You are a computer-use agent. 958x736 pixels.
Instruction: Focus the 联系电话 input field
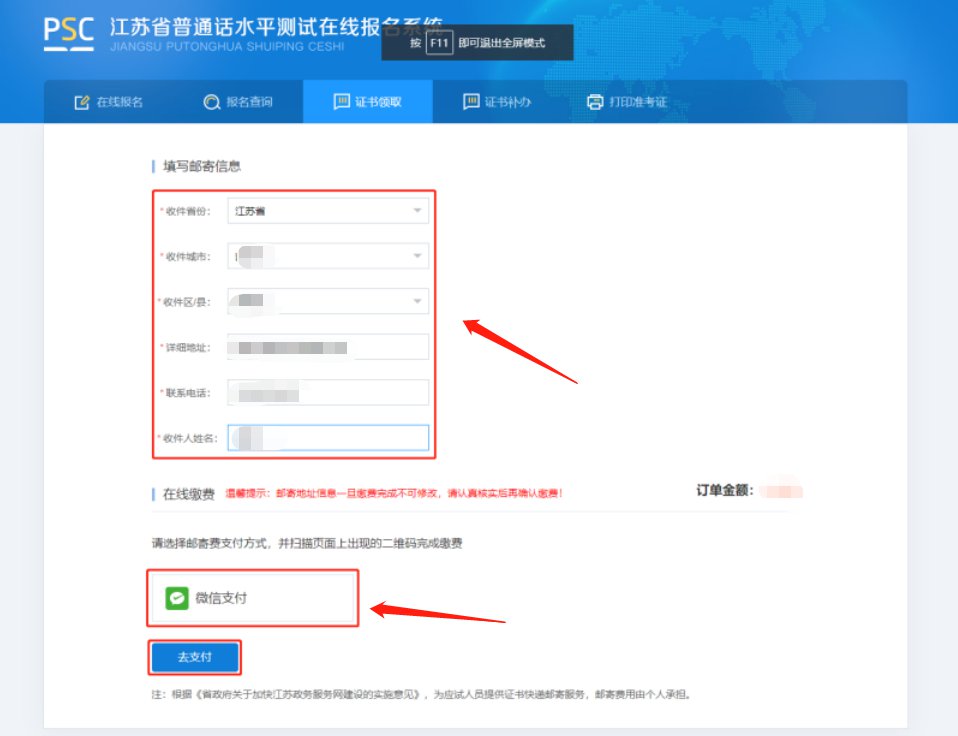tap(328, 392)
